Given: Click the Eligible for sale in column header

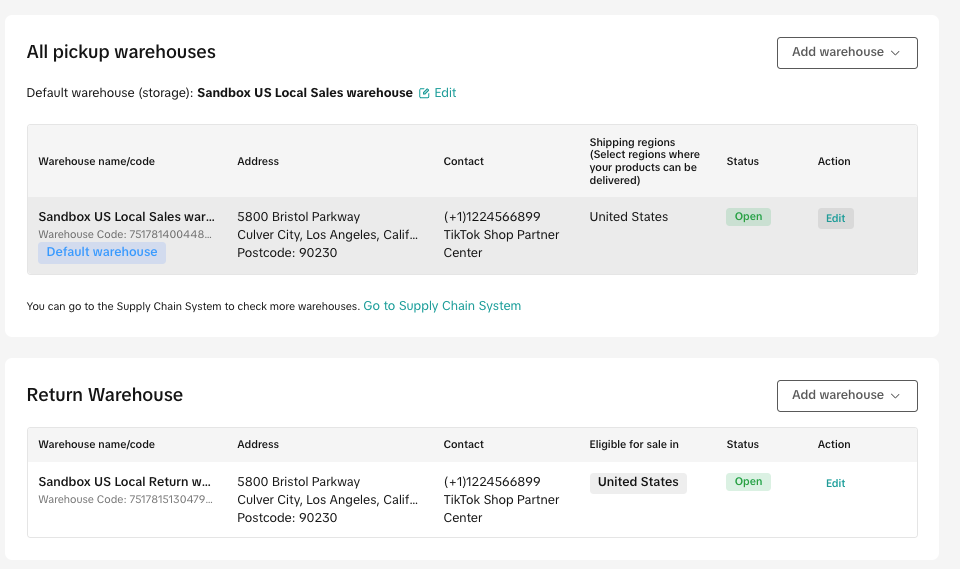Looking at the screenshot, I should click(x=634, y=445).
